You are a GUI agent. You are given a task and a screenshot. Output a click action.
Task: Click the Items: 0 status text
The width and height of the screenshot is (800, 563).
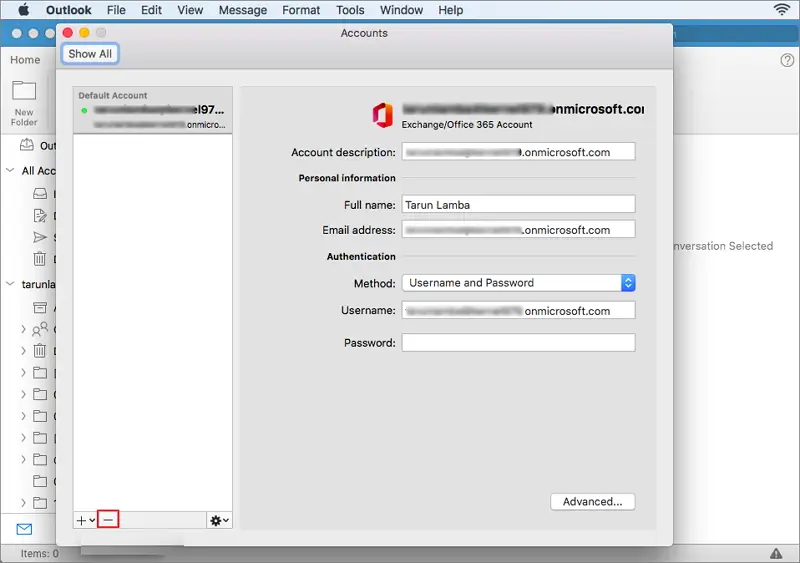pos(39,553)
